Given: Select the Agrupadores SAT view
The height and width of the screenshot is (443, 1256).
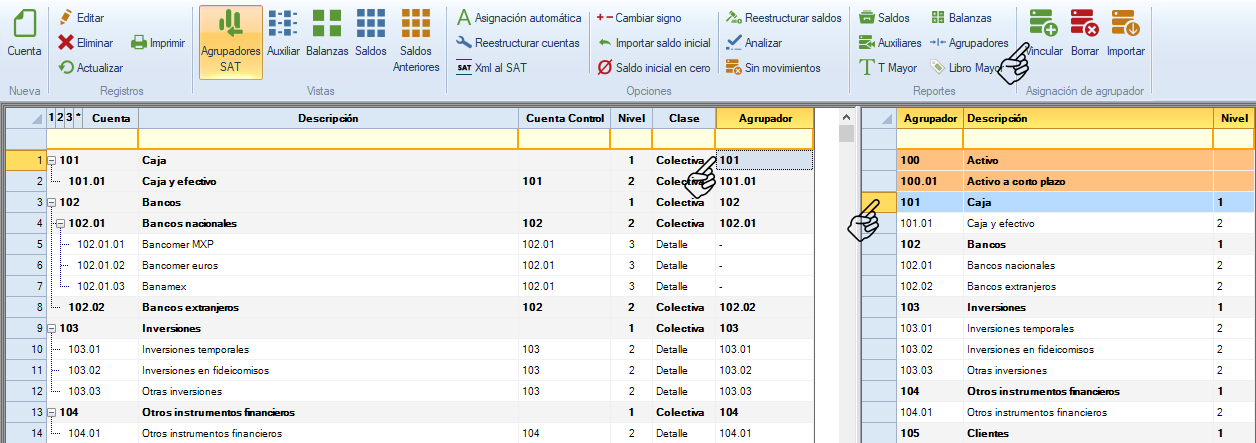Looking at the screenshot, I should (x=231, y=41).
